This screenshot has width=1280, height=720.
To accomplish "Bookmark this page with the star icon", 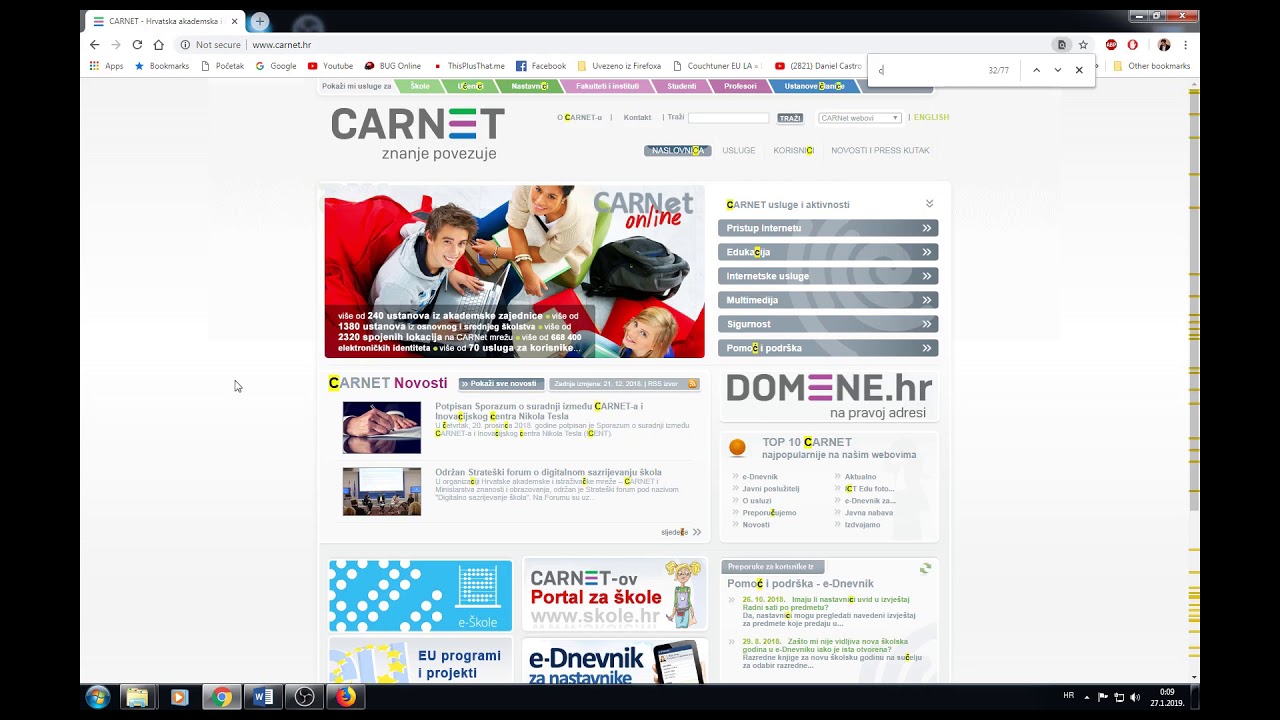I will tap(1083, 45).
